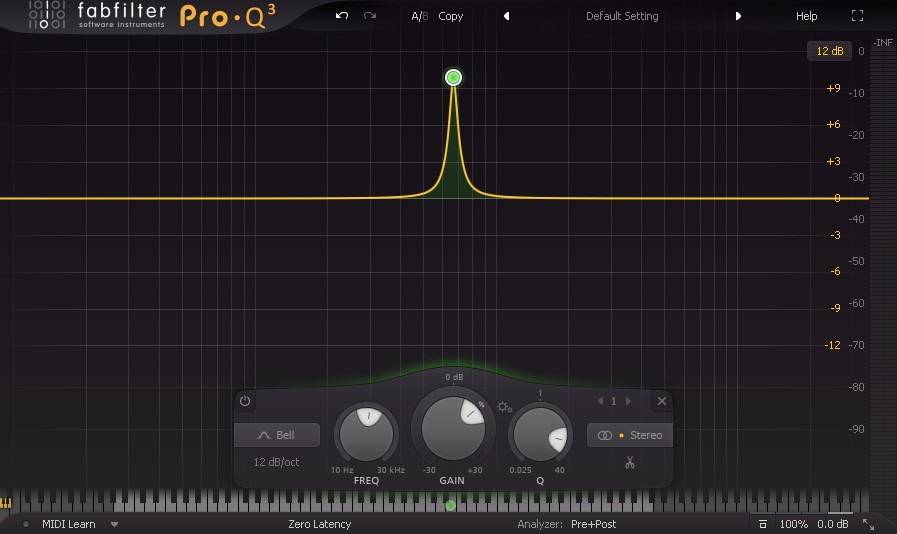Click the 0.0 dB output gain value
Screen dimensions: 897x534
pos(832,524)
